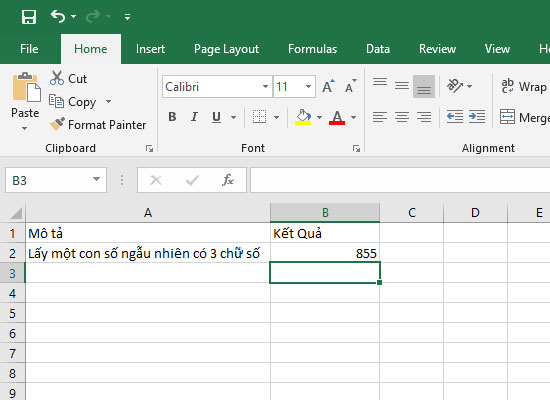Image resolution: width=550 pixels, height=400 pixels.
Task: Activate the Format Painter brush
Action: (x=98, y=125)
